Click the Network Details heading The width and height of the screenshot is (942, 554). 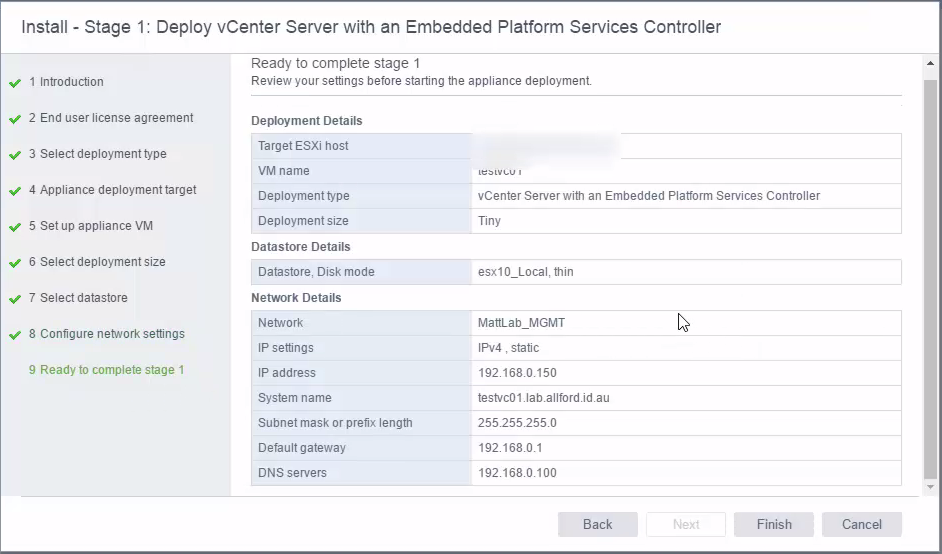click(x=296, y=298)
